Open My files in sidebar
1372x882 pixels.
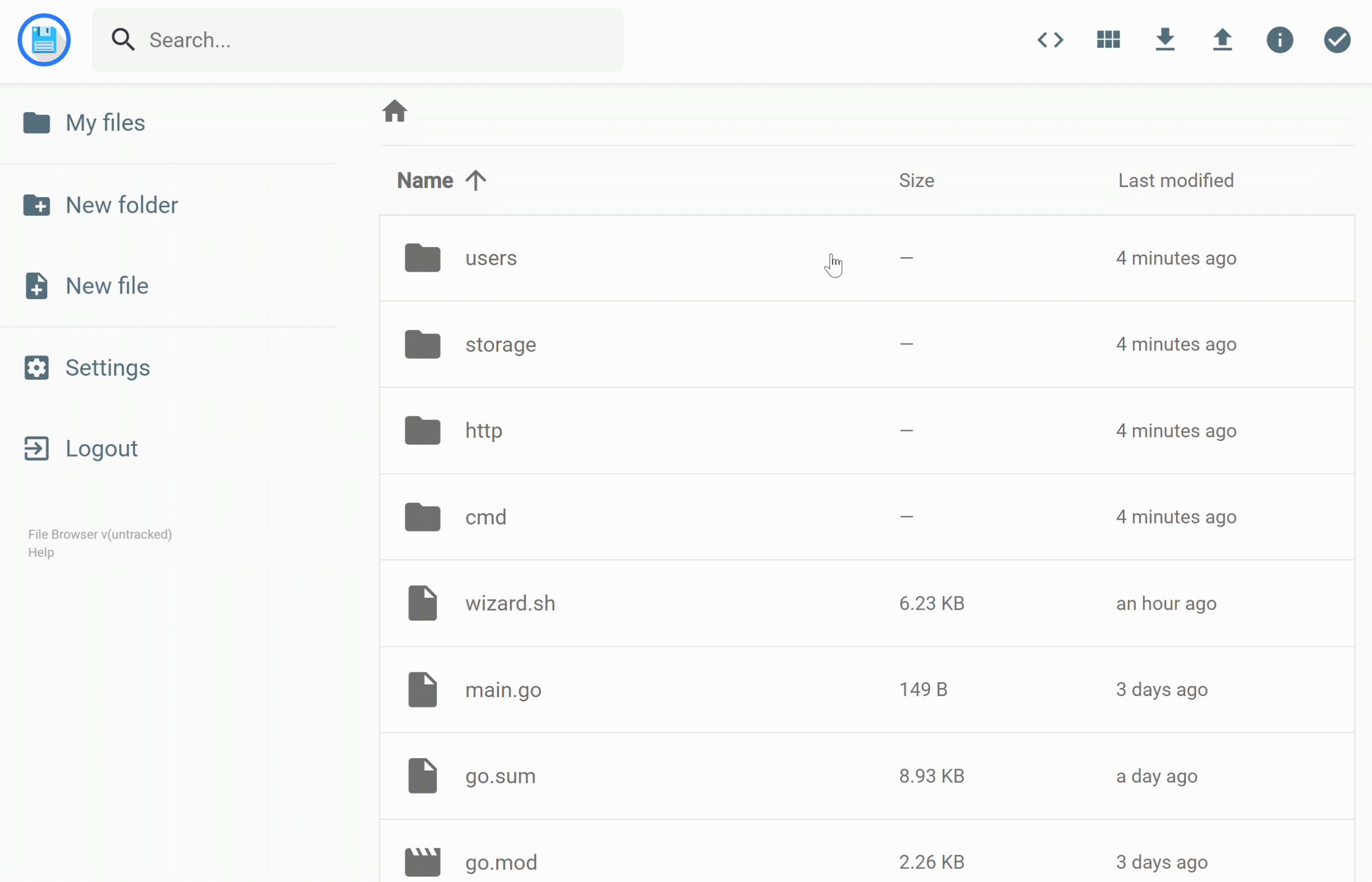click(105, 123)
